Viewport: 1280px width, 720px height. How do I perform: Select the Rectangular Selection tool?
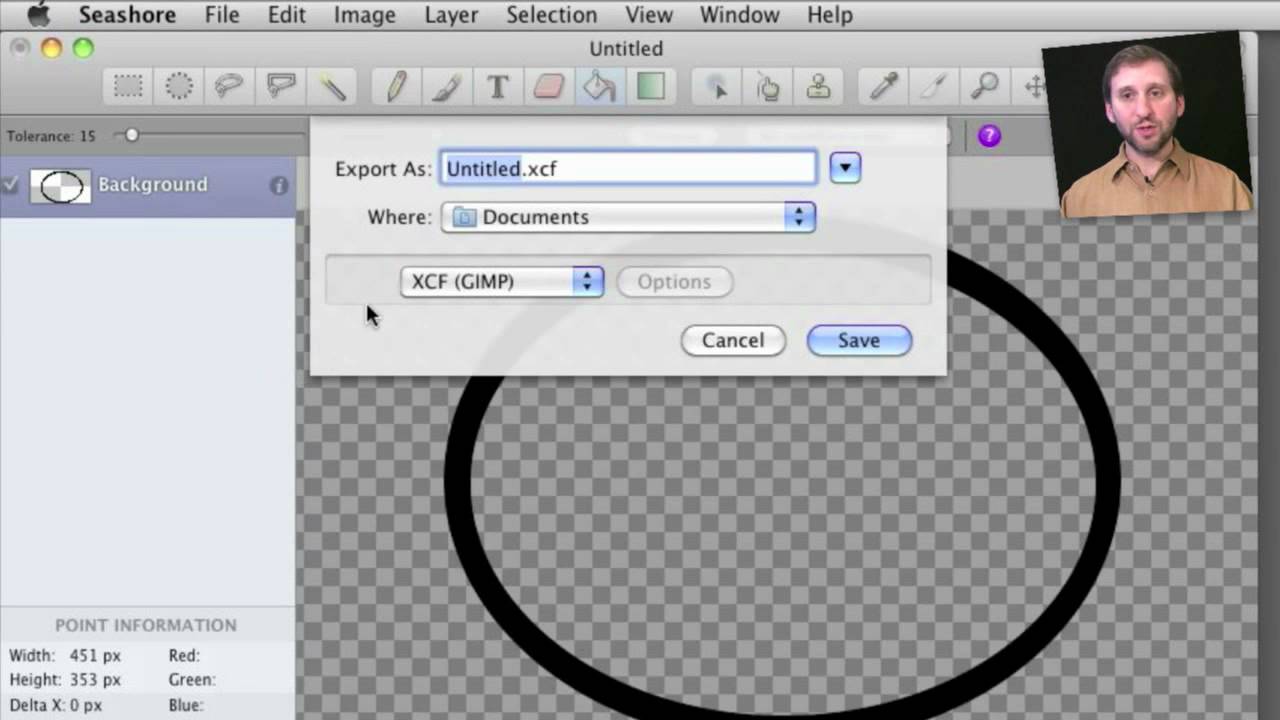click(128, 87)
